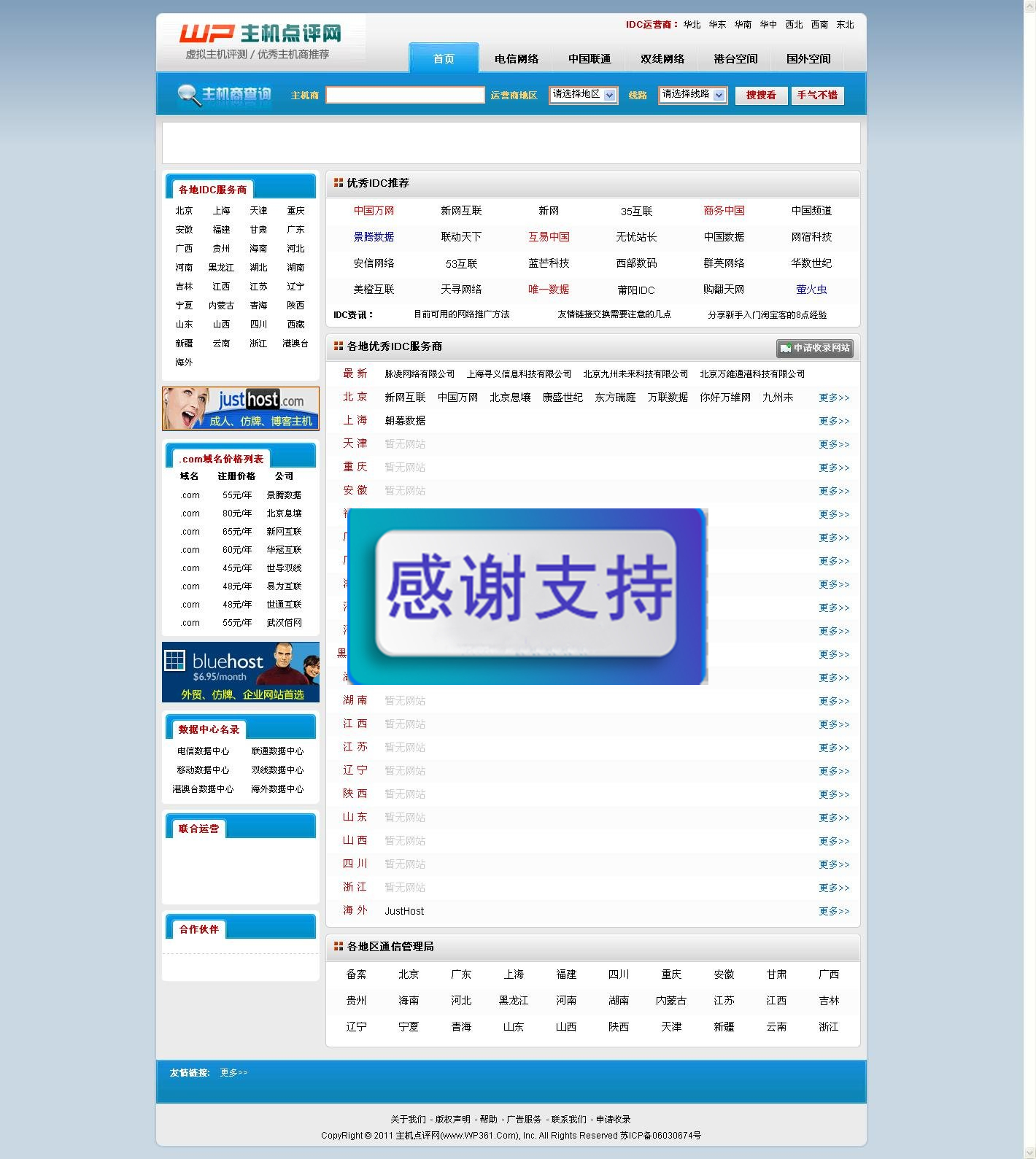Select 北京 in the 各地IDC服务商 sidebar
Image resolution: width=1036 pixels, height=1159 pixels.
[184, 211]
